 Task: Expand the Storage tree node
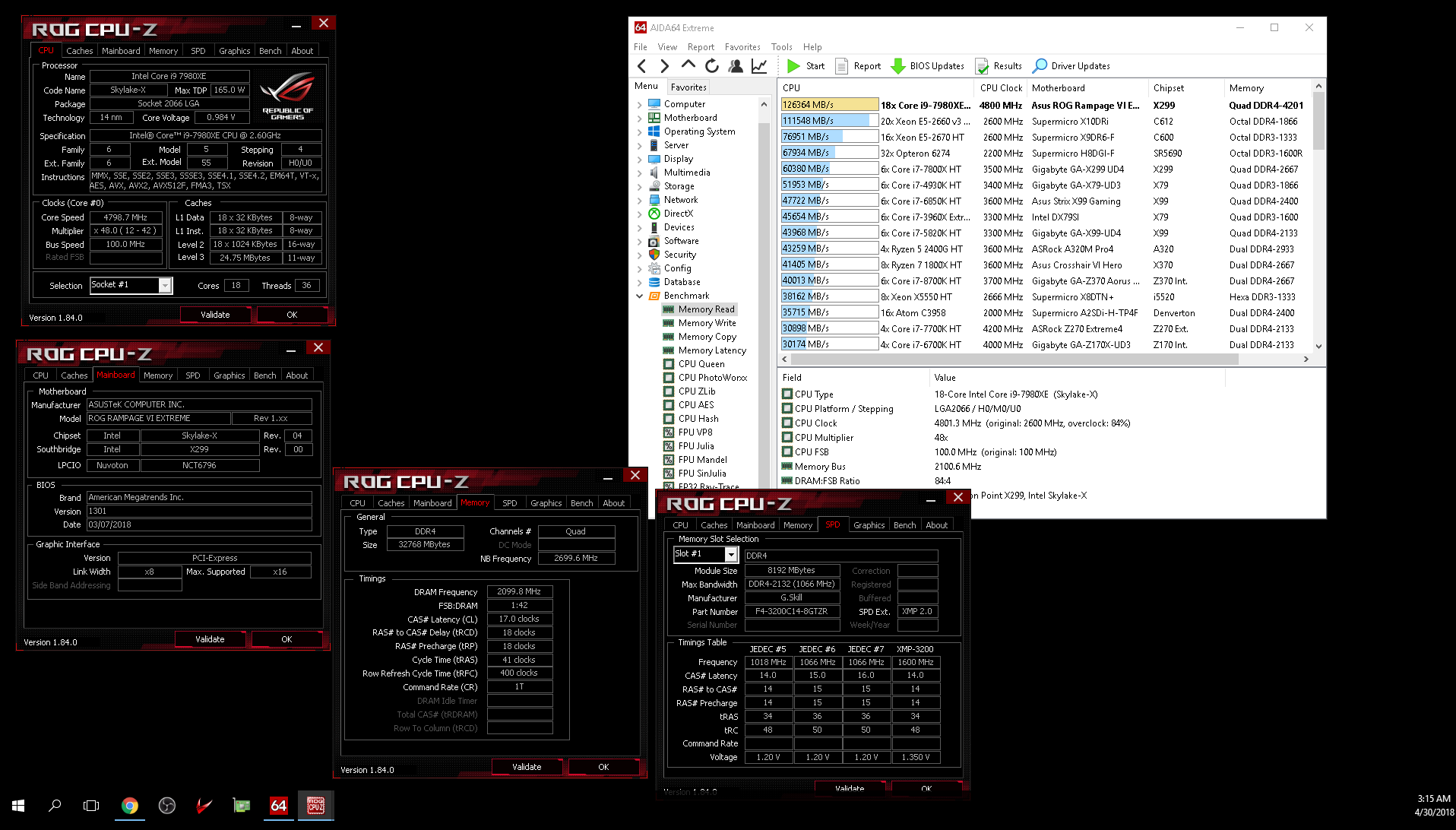tap(639, 186)
